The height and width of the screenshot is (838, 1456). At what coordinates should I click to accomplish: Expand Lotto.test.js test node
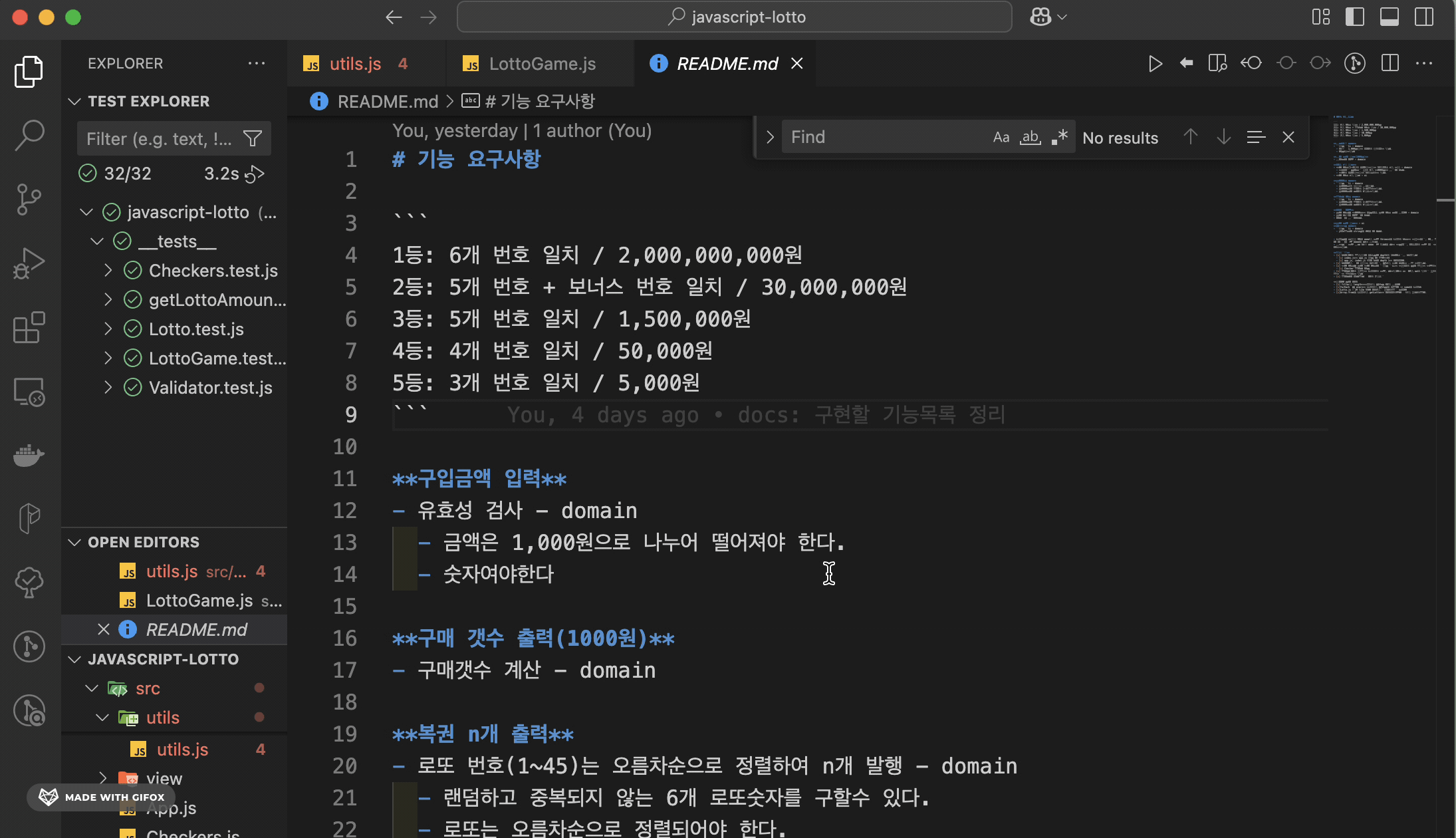pos(108,329)
